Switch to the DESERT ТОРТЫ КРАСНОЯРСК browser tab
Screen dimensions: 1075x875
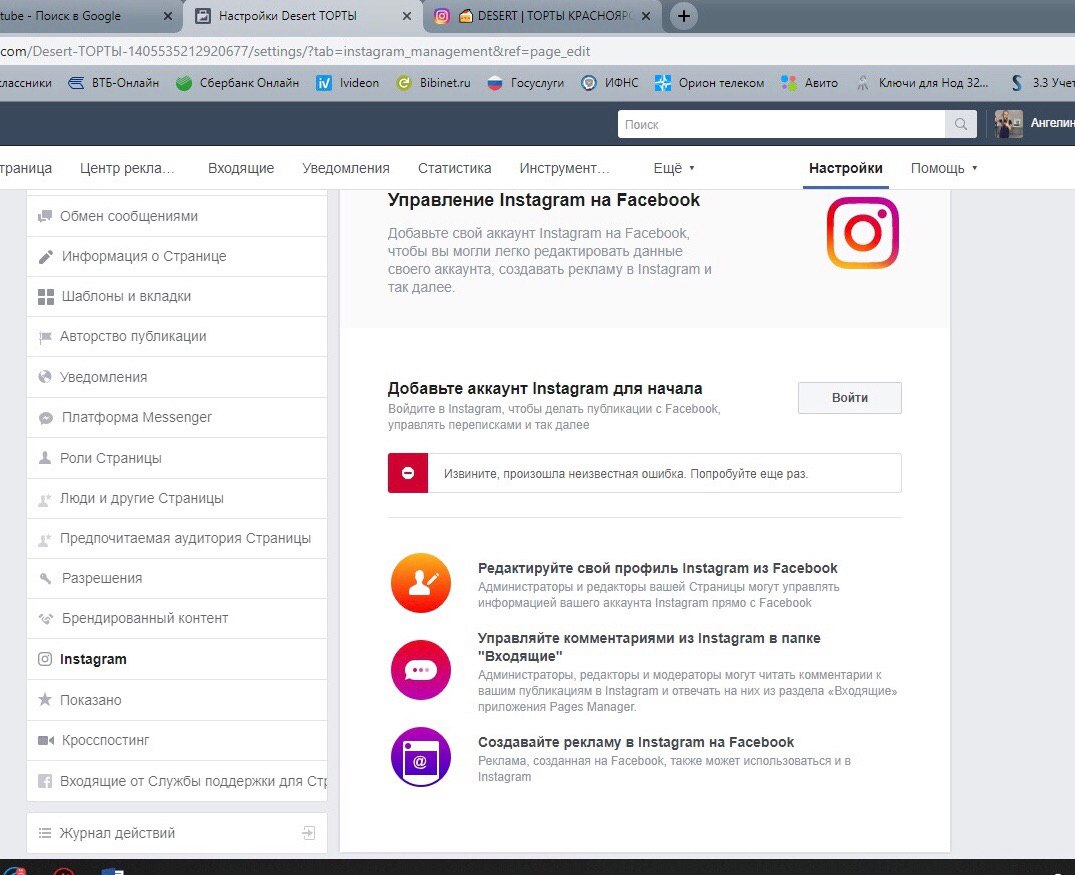tap(542, 16)
